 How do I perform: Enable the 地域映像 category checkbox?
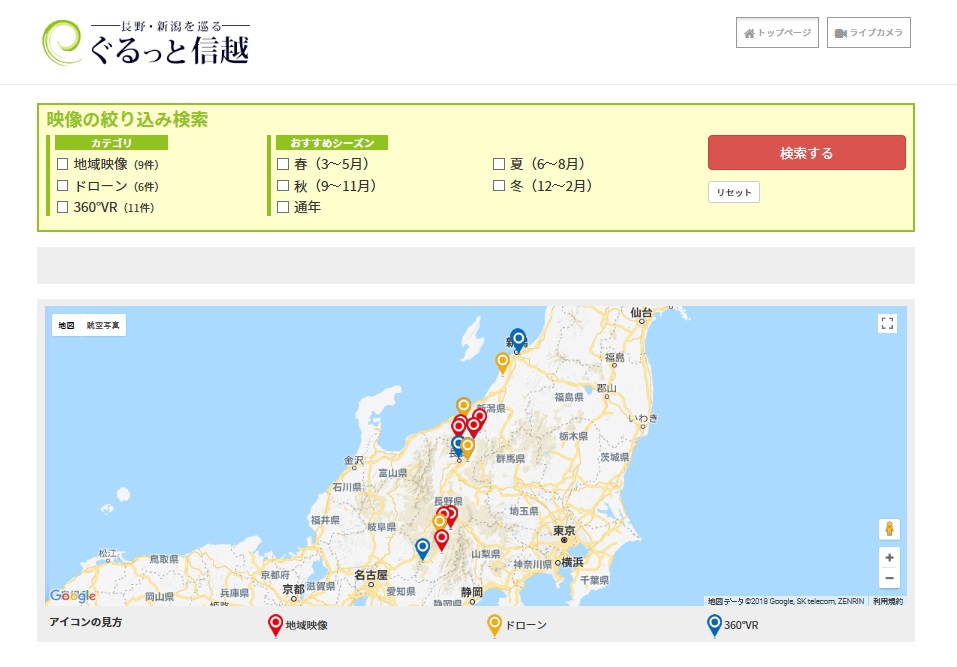tap(63, 164)
